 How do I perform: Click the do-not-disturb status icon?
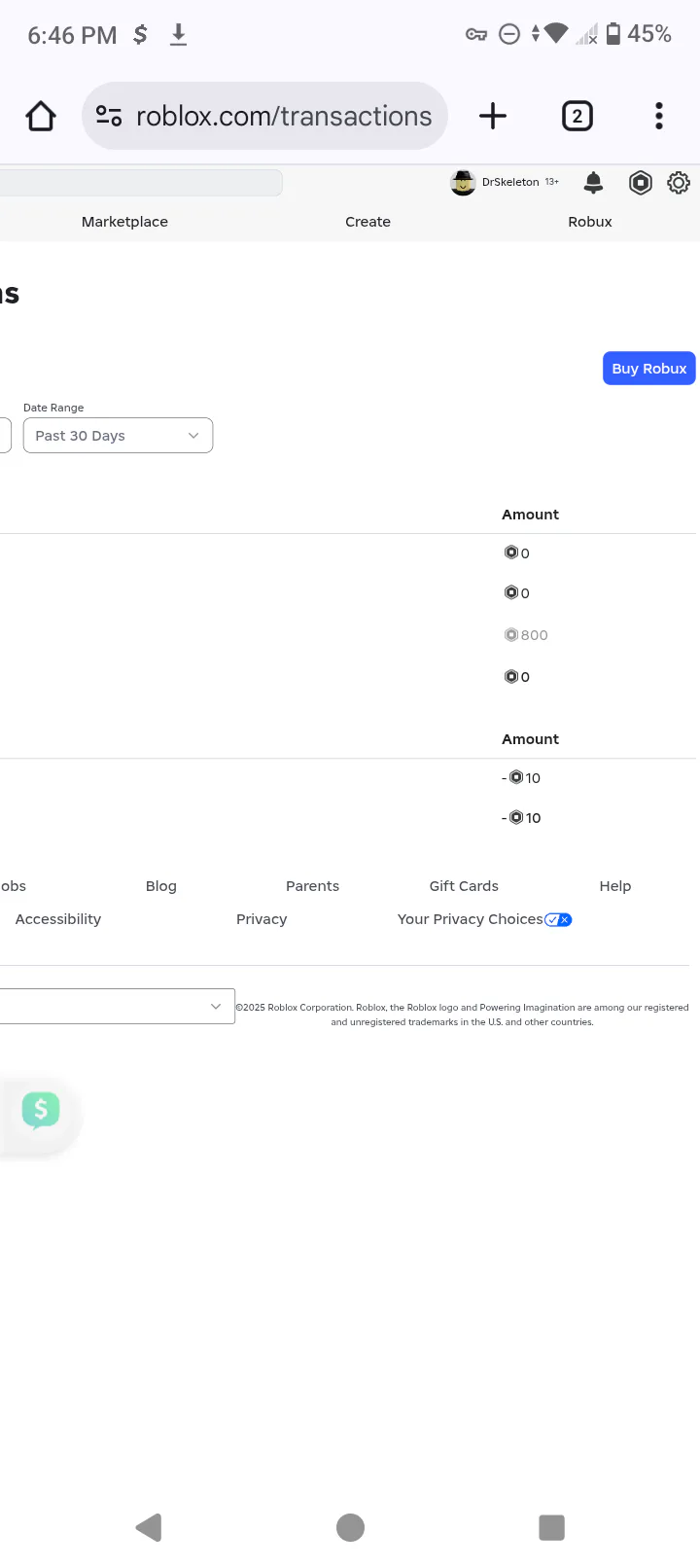point(509,35)
